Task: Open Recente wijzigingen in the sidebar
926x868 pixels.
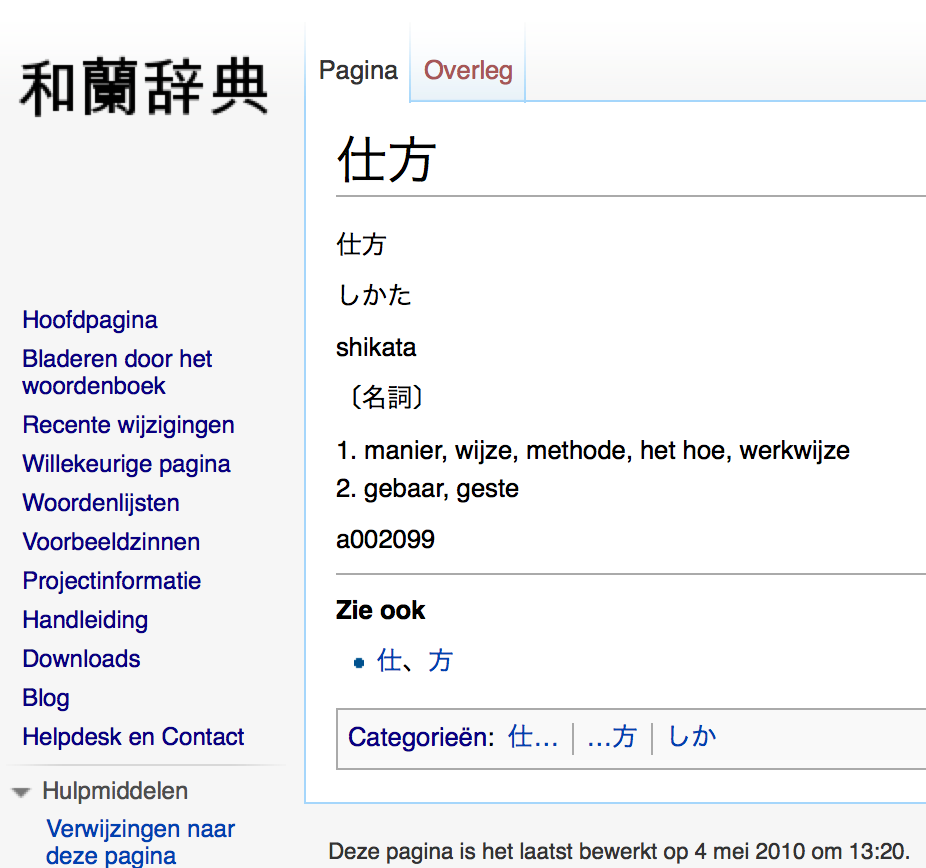Action: pos(128,425)
